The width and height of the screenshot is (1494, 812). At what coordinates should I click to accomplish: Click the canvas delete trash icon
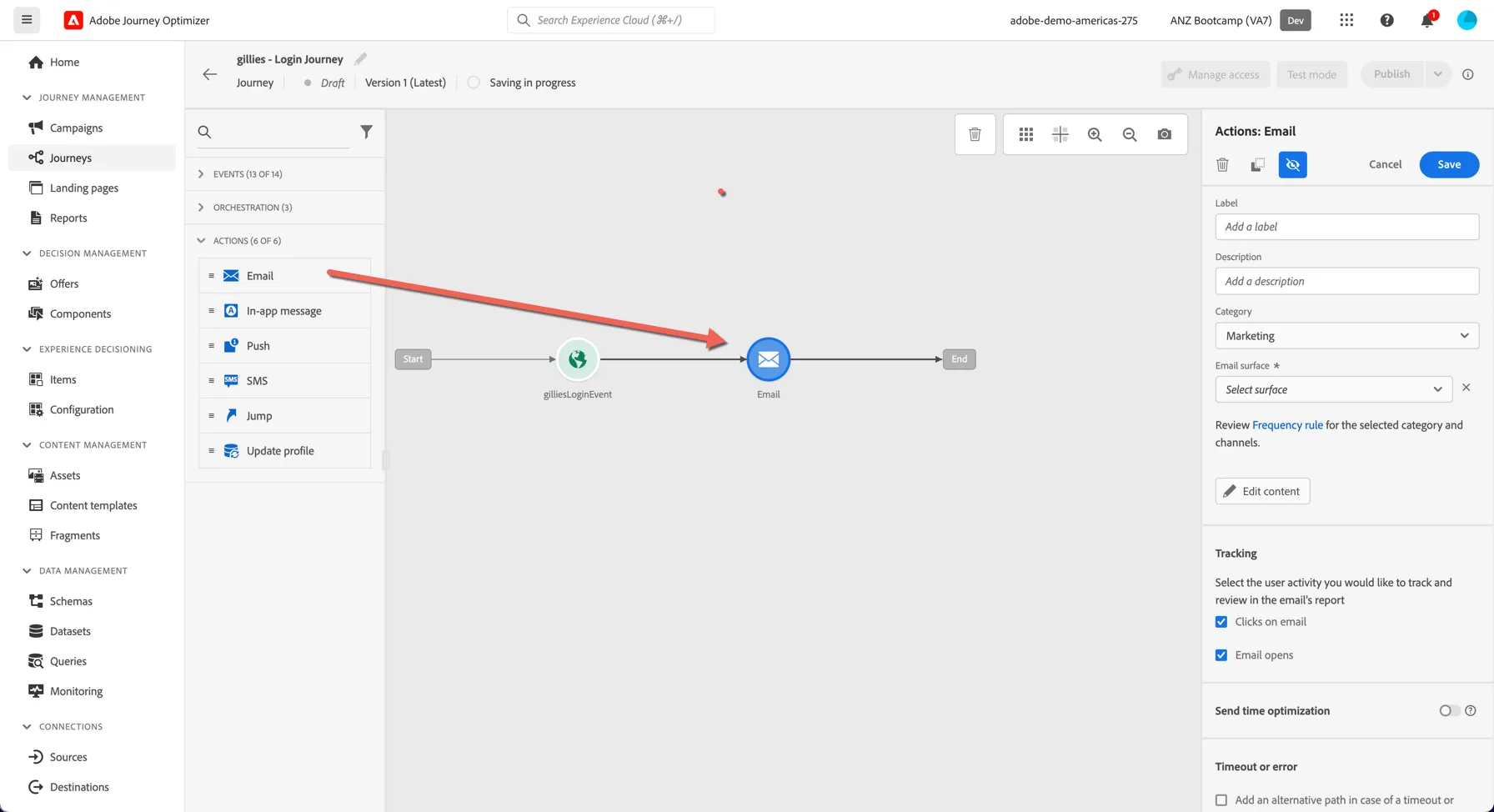[x=975, y=134]
